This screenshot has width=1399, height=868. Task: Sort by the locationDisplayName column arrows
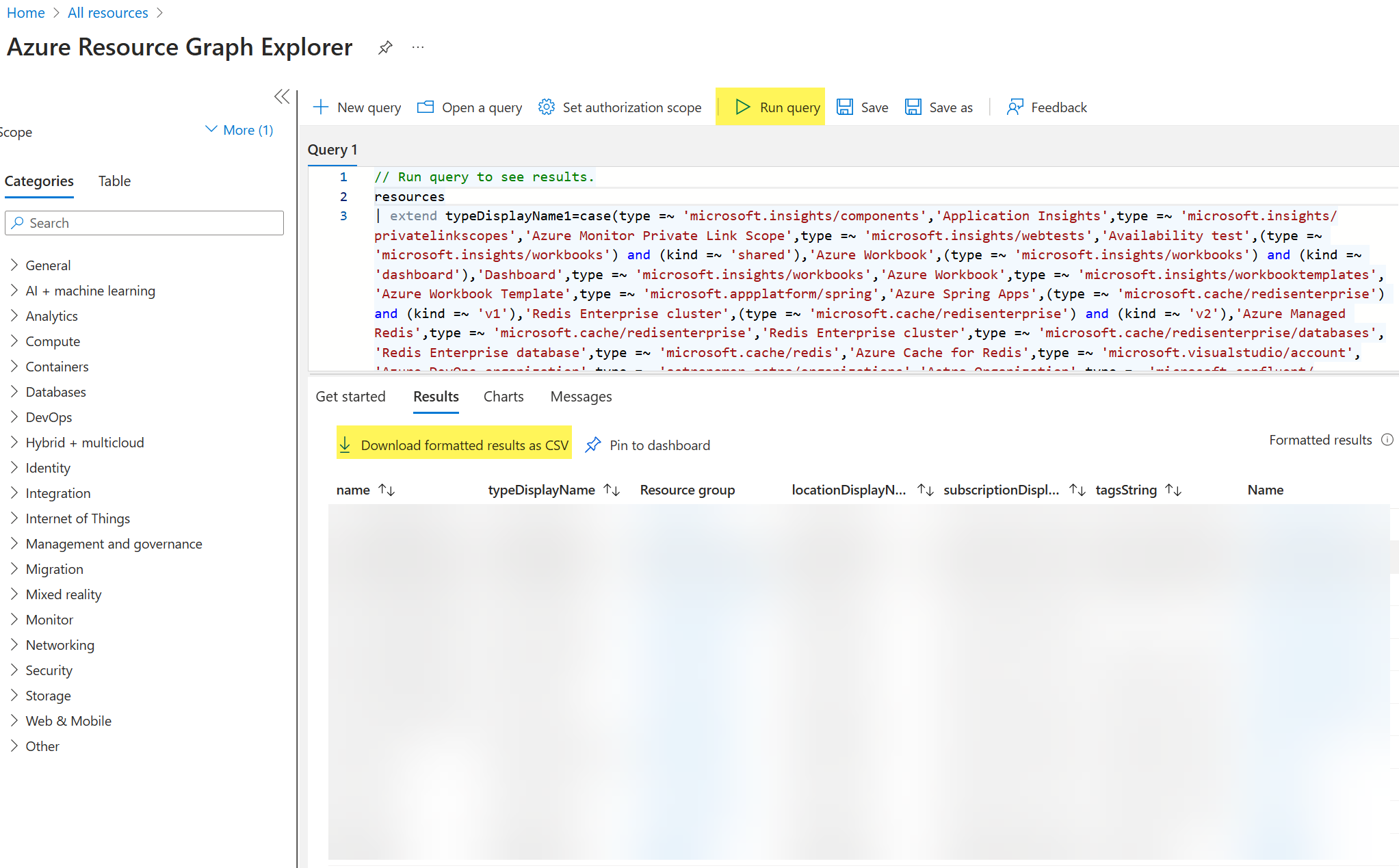click(x=926, y=490)
